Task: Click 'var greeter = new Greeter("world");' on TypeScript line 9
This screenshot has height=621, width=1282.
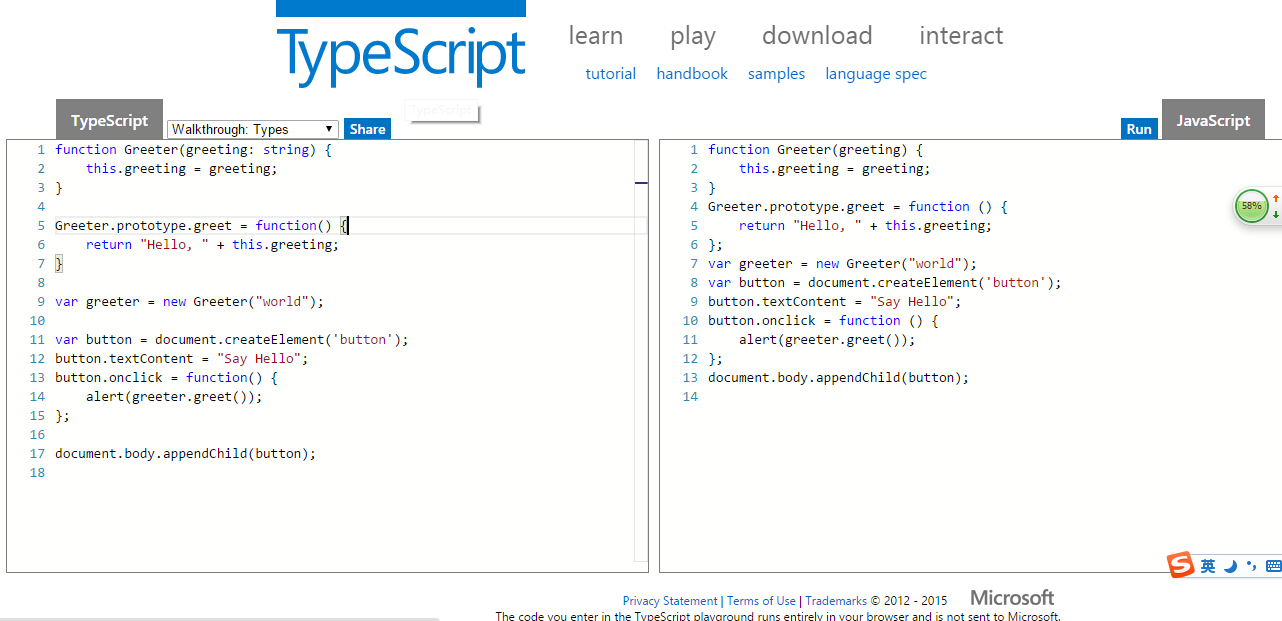Action: click(190, 302)
